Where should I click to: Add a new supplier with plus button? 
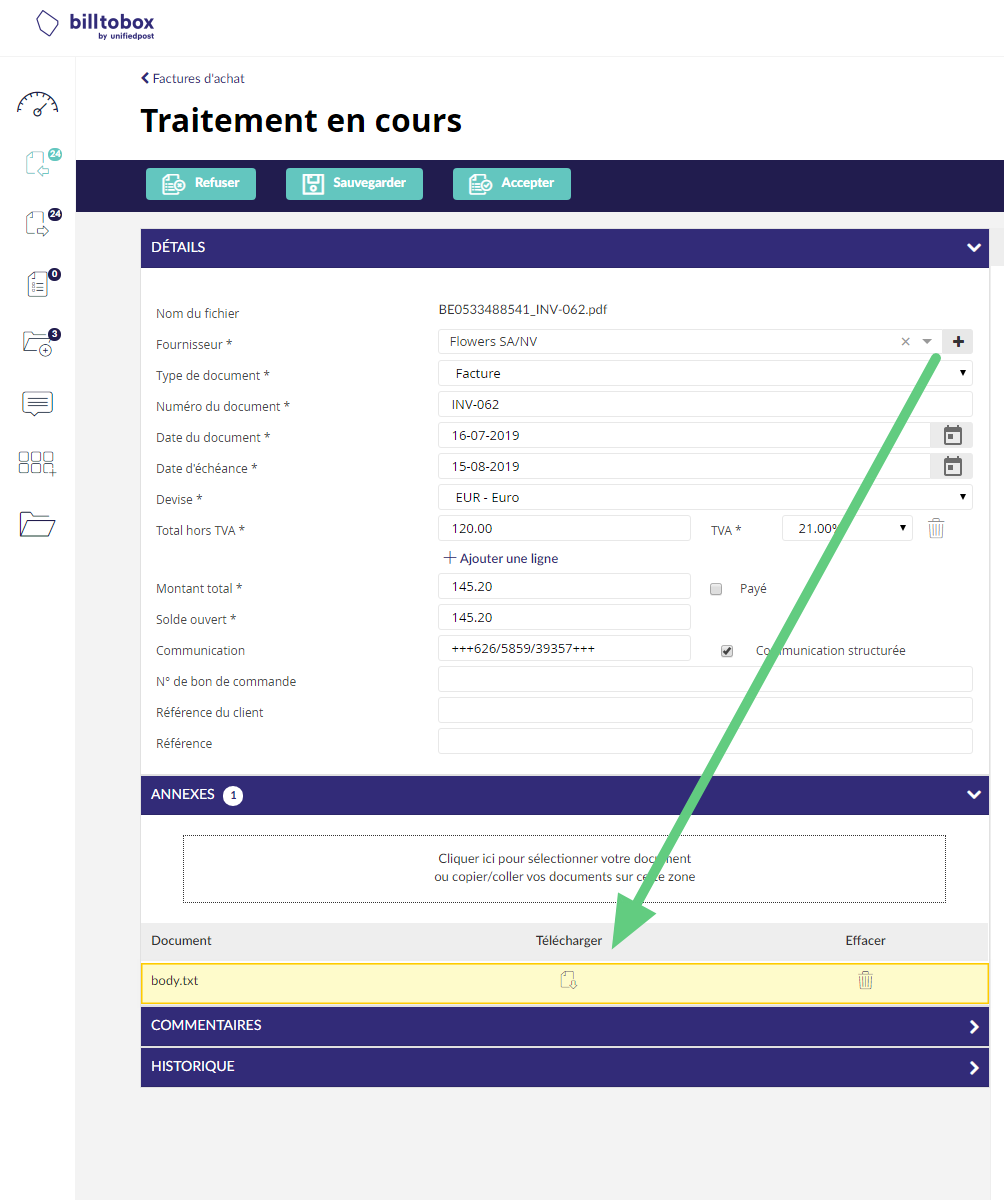(x=958, y=342)
